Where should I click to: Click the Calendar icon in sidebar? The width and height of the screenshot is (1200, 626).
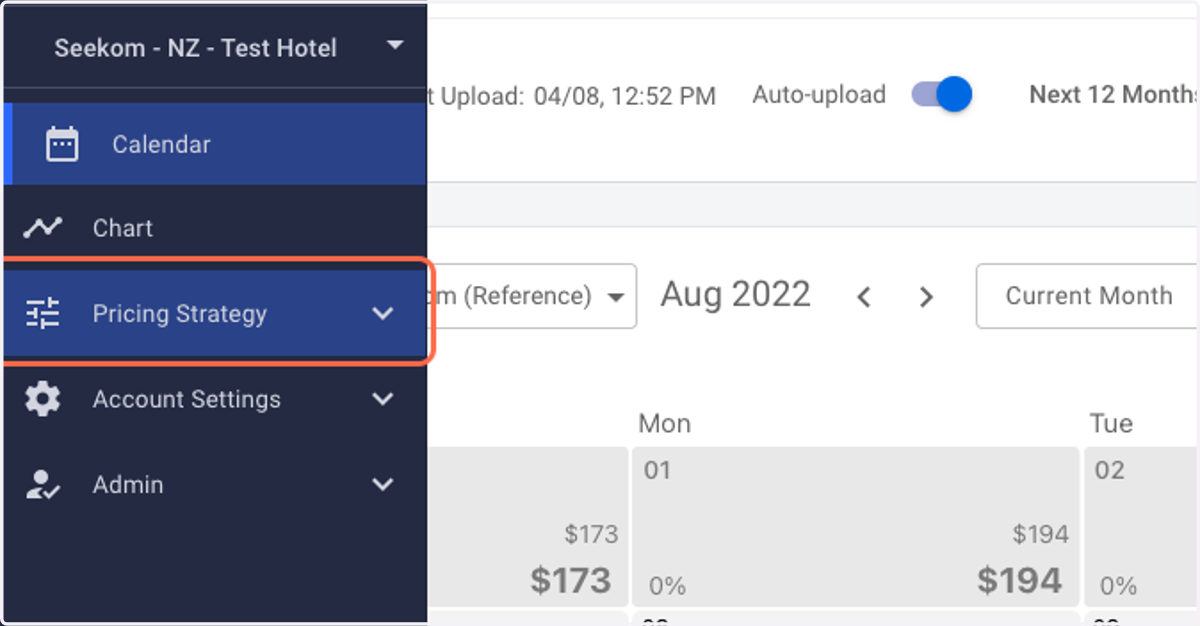point(62,145)
